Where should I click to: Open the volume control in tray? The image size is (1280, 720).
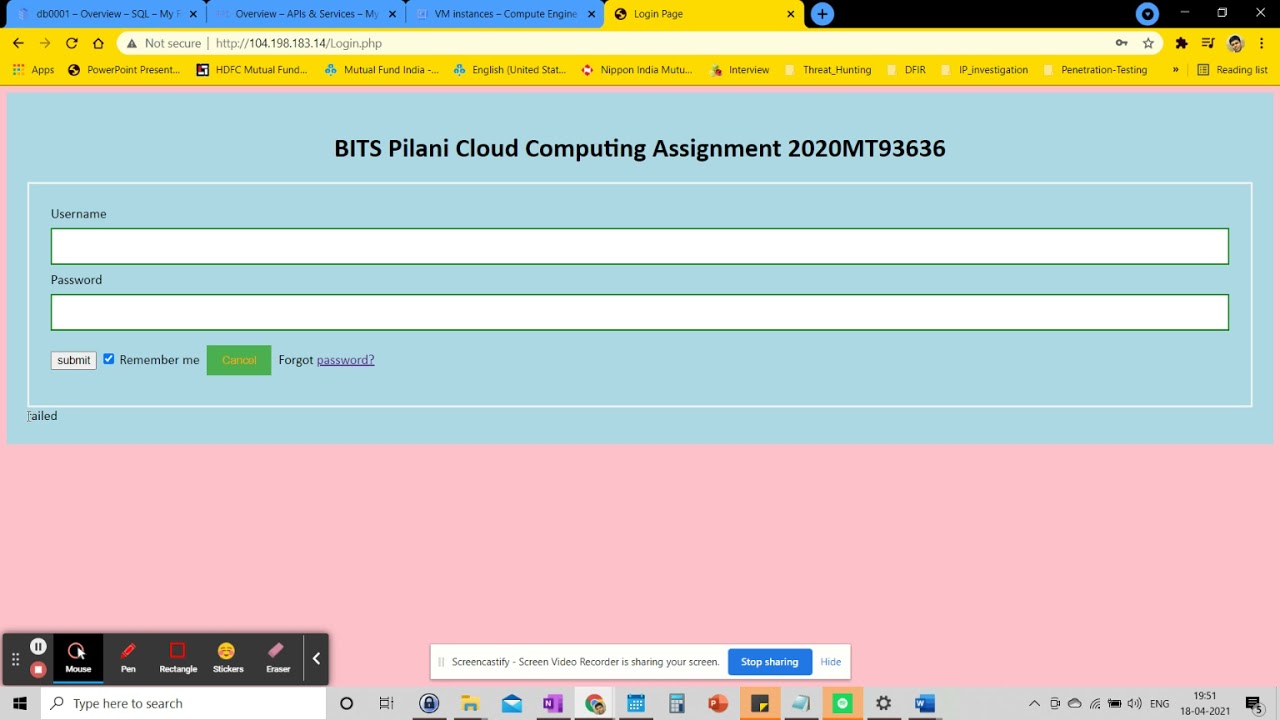(1134, 704)
